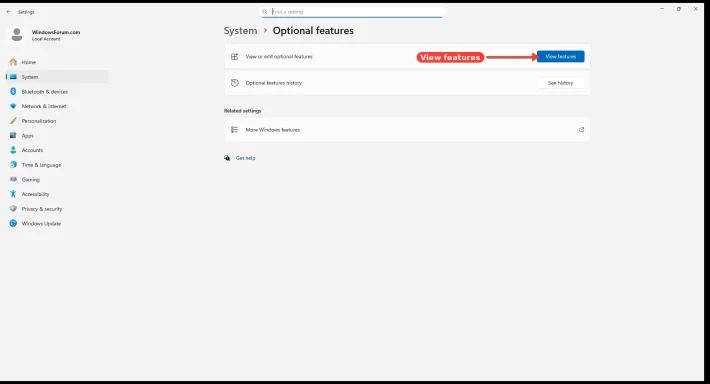Viewport: 710px width, 384px height.
Task: Choose Windows Update label
Action: [x=41, y=223]
